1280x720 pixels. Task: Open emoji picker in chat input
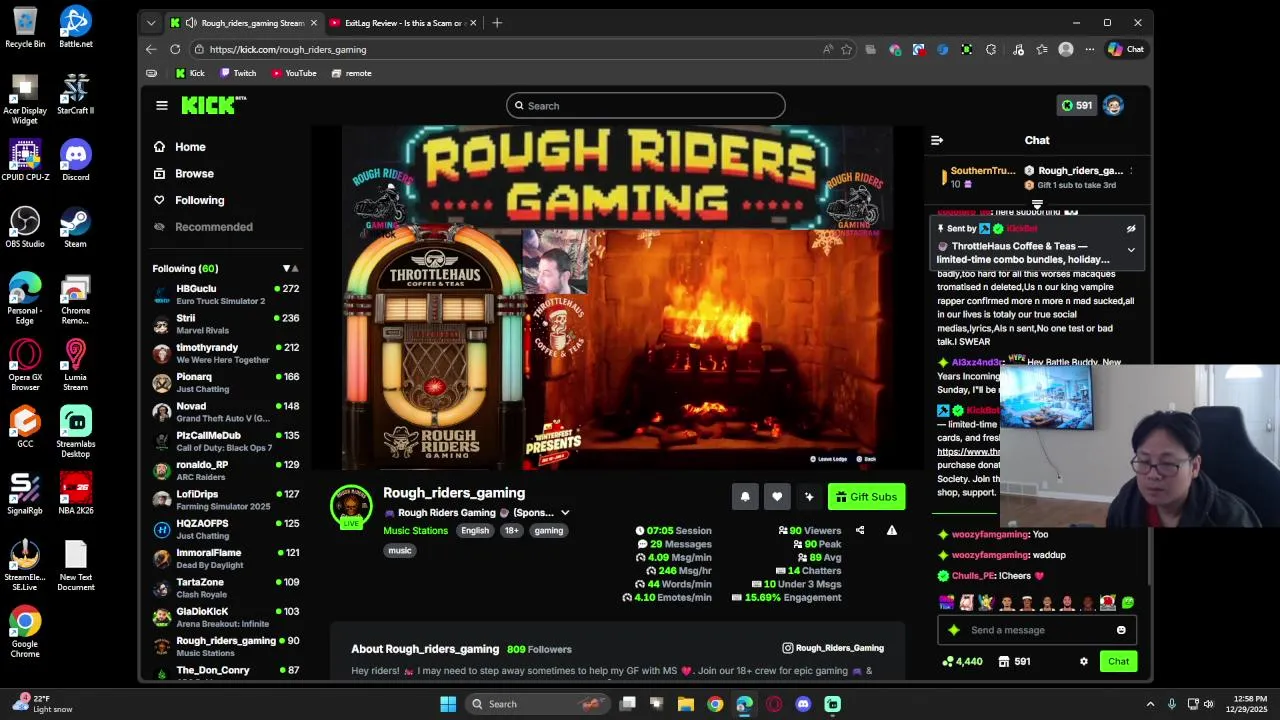pos(1121,630)
